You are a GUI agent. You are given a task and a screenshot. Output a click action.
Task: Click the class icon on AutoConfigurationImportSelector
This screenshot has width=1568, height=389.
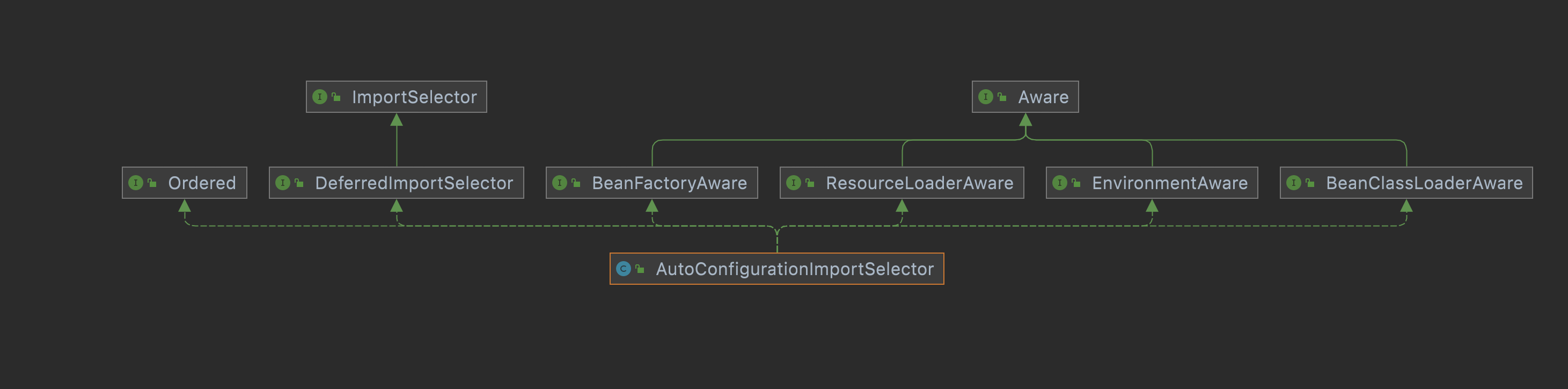point(624,269)
